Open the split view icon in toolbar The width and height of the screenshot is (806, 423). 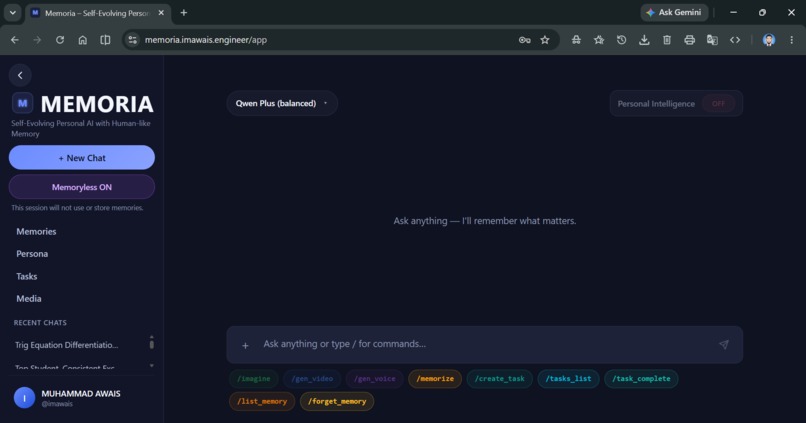[x=105, y=40]
